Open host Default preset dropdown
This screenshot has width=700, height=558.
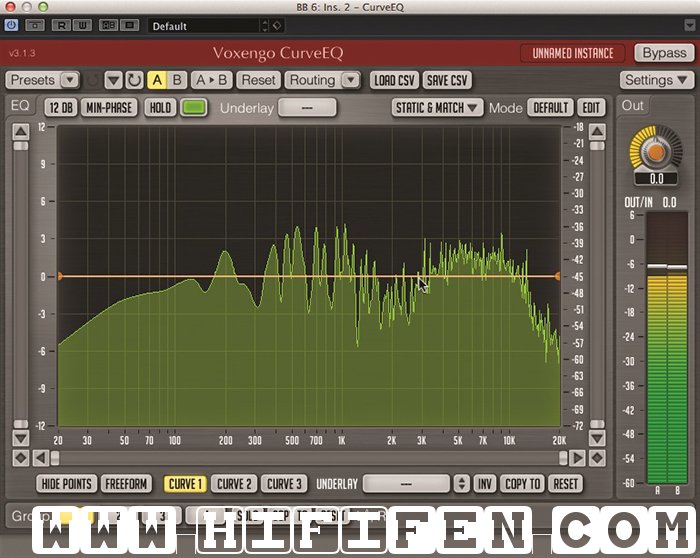tap(204, 26)
